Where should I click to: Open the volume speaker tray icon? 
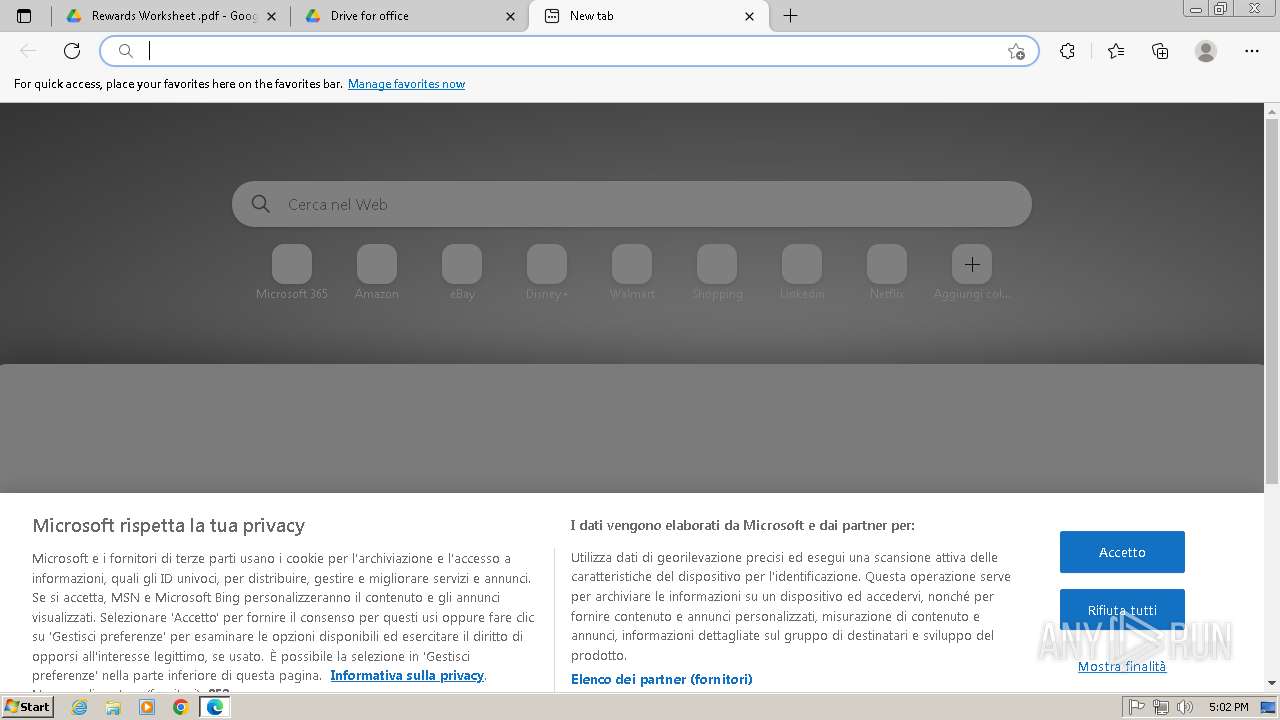[x=1185, y=707]
